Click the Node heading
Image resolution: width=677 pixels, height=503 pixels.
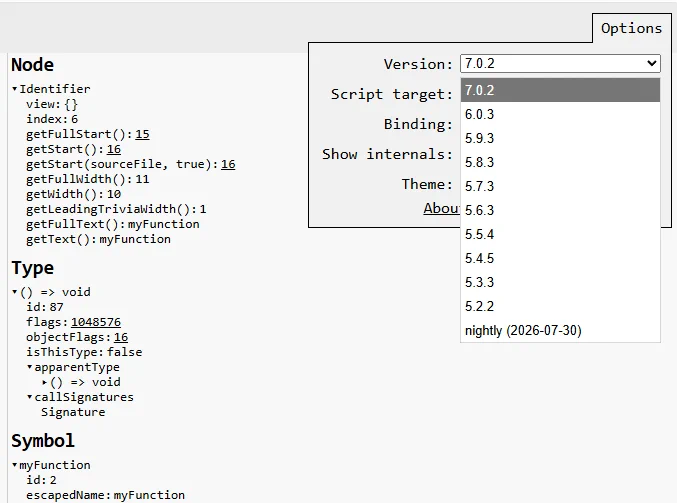point(32,65)
